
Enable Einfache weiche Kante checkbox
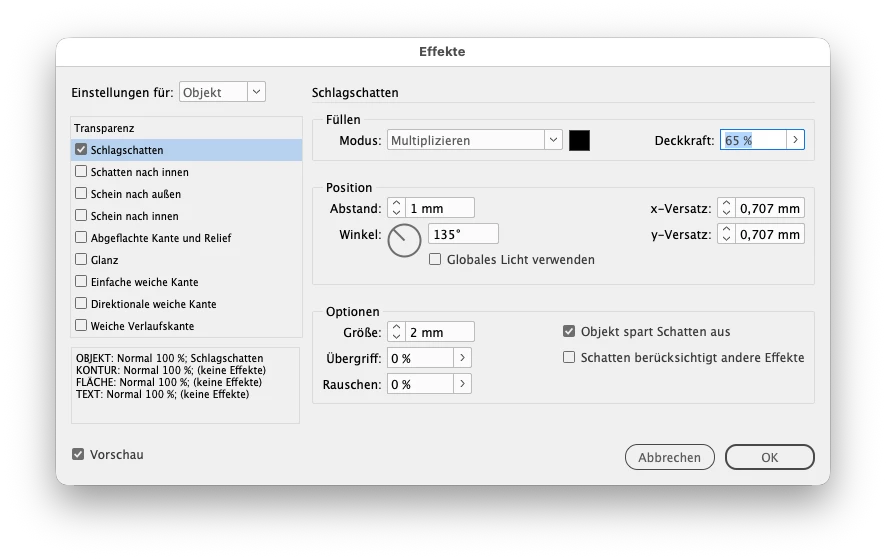pos(81,281)
